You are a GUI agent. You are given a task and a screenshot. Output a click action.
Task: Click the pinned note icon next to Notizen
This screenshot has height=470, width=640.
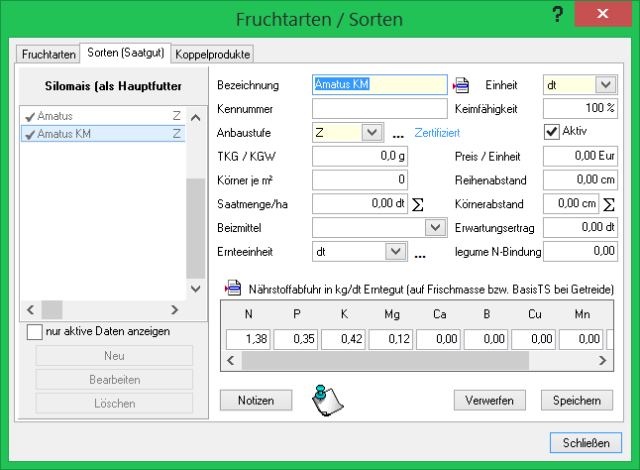(327, 401)
